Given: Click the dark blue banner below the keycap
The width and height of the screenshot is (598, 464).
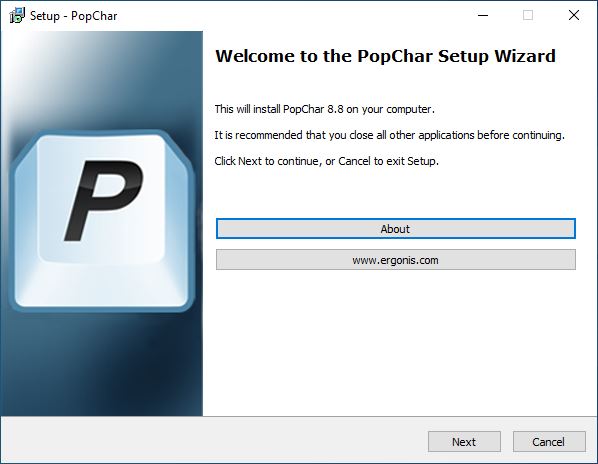Looking at the screenshot, I should (102, 366).
